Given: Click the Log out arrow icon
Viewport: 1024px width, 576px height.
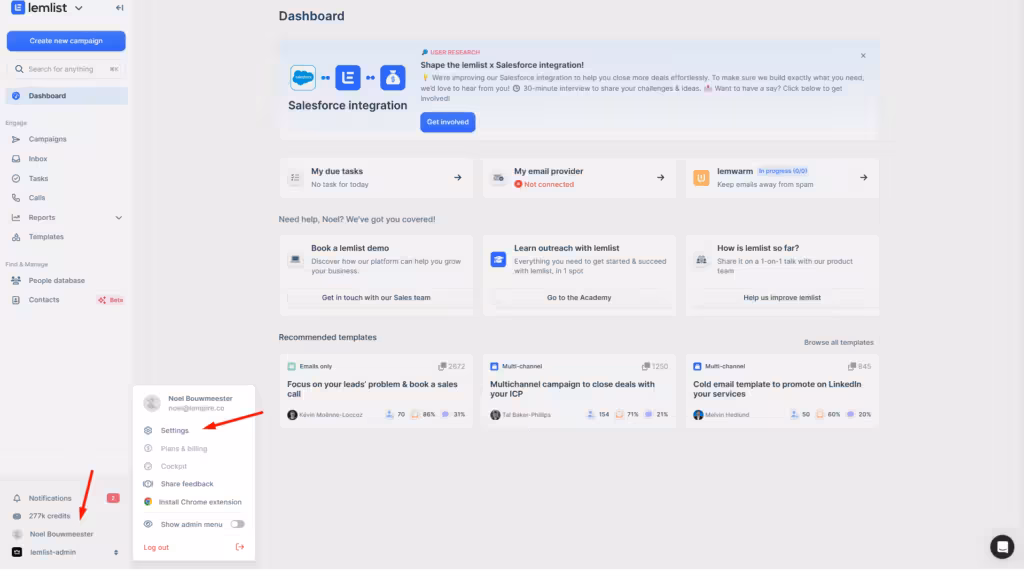Looking at the screenshot, I should (239, 547).
